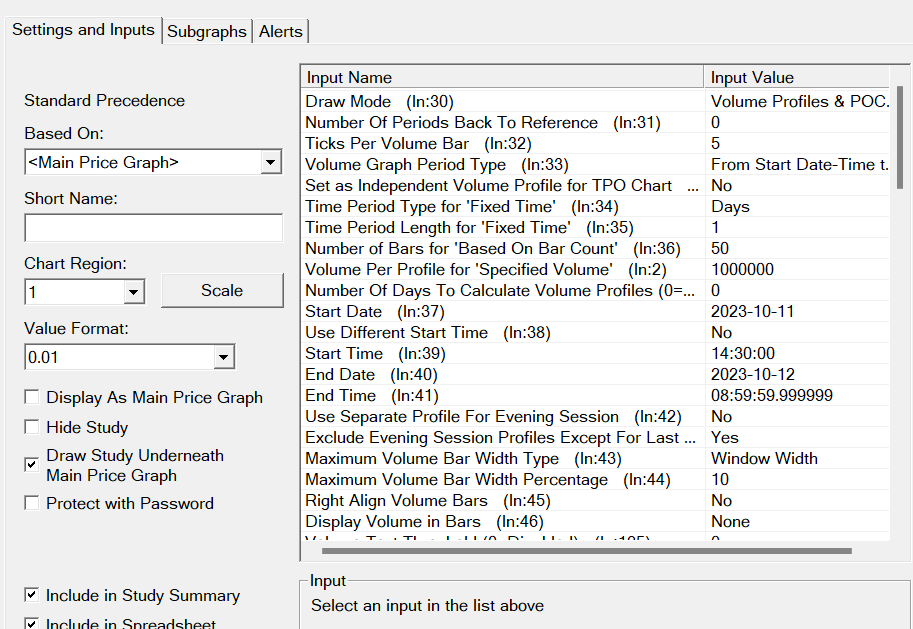Screen dimensions: 913x629
Task: Toggle Include in Study Summary checkbox
Action: coord(33,596)
